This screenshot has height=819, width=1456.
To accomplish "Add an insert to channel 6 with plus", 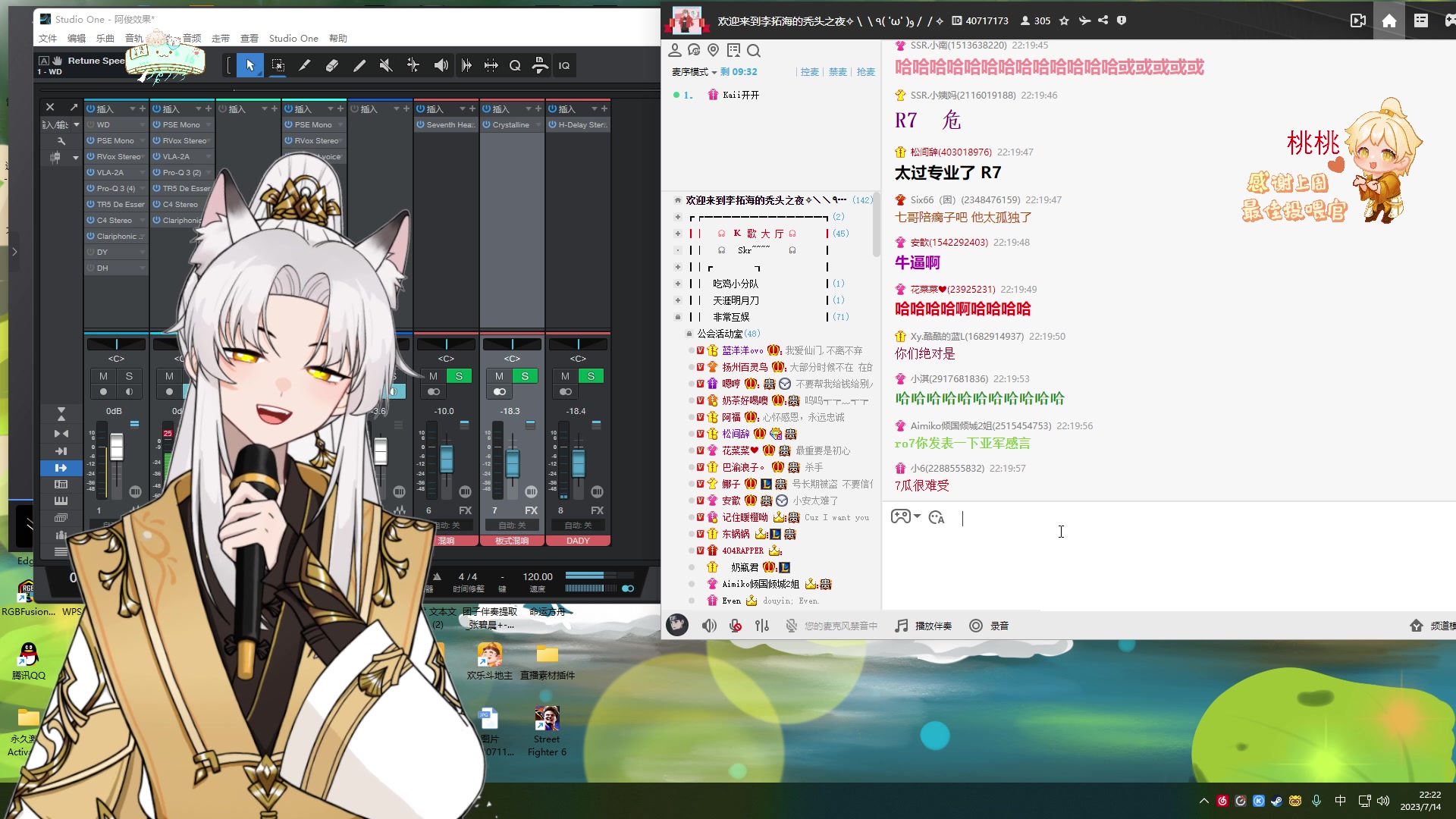I will 472,109.
